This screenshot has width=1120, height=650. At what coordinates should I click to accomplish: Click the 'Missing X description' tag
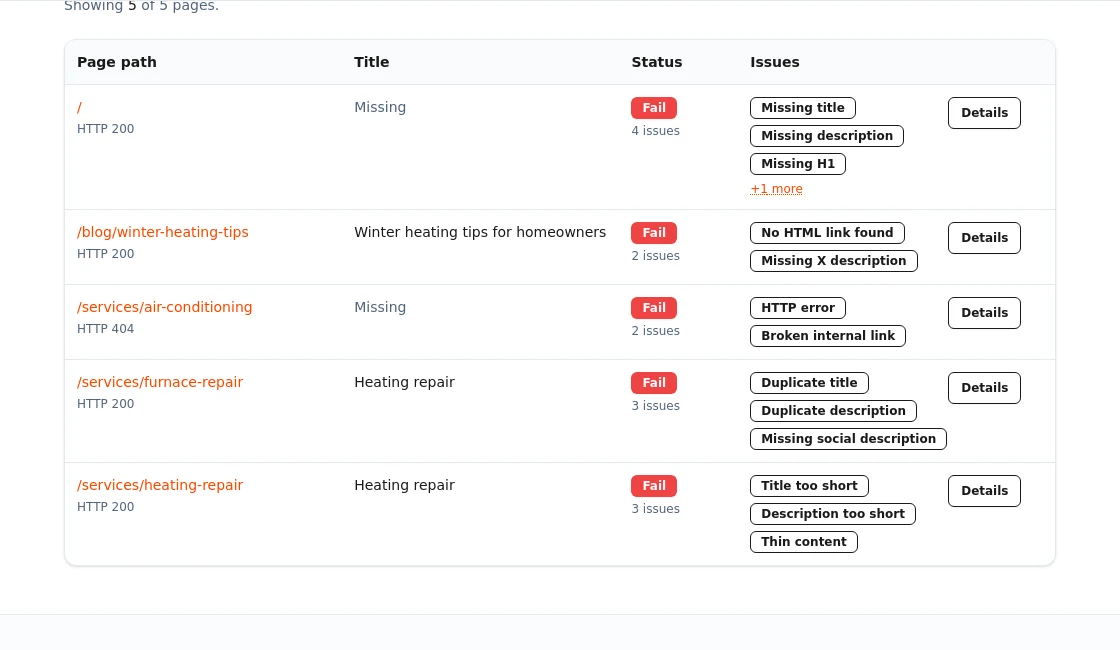click(834, 261)
